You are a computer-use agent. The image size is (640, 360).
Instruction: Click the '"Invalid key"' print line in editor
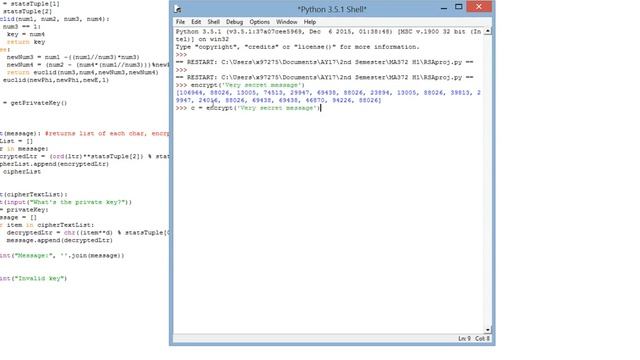(x=33, y=278)
